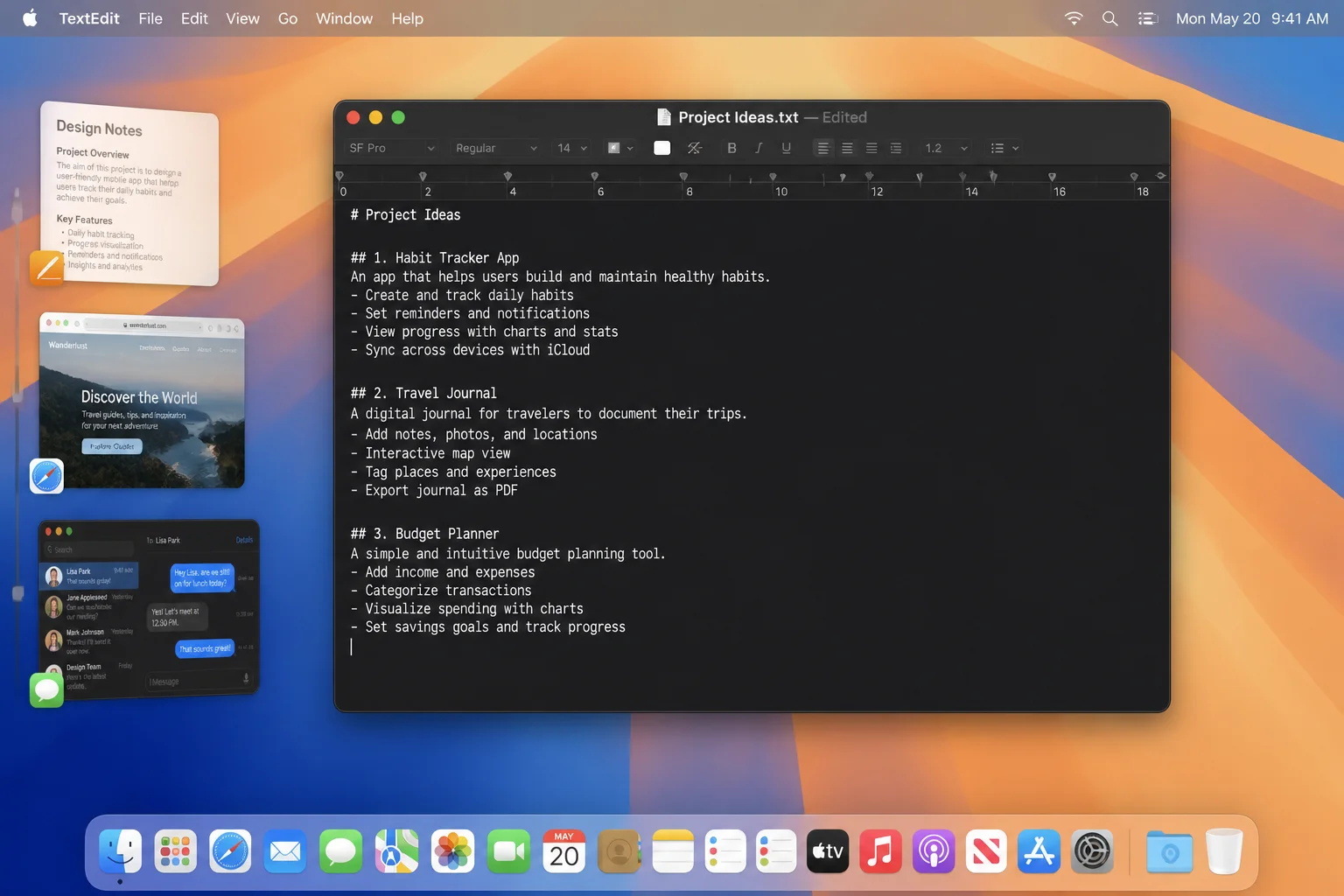Open the TextEdit app menu
This screenshot has width=1344, height=896.
[89, 18]
